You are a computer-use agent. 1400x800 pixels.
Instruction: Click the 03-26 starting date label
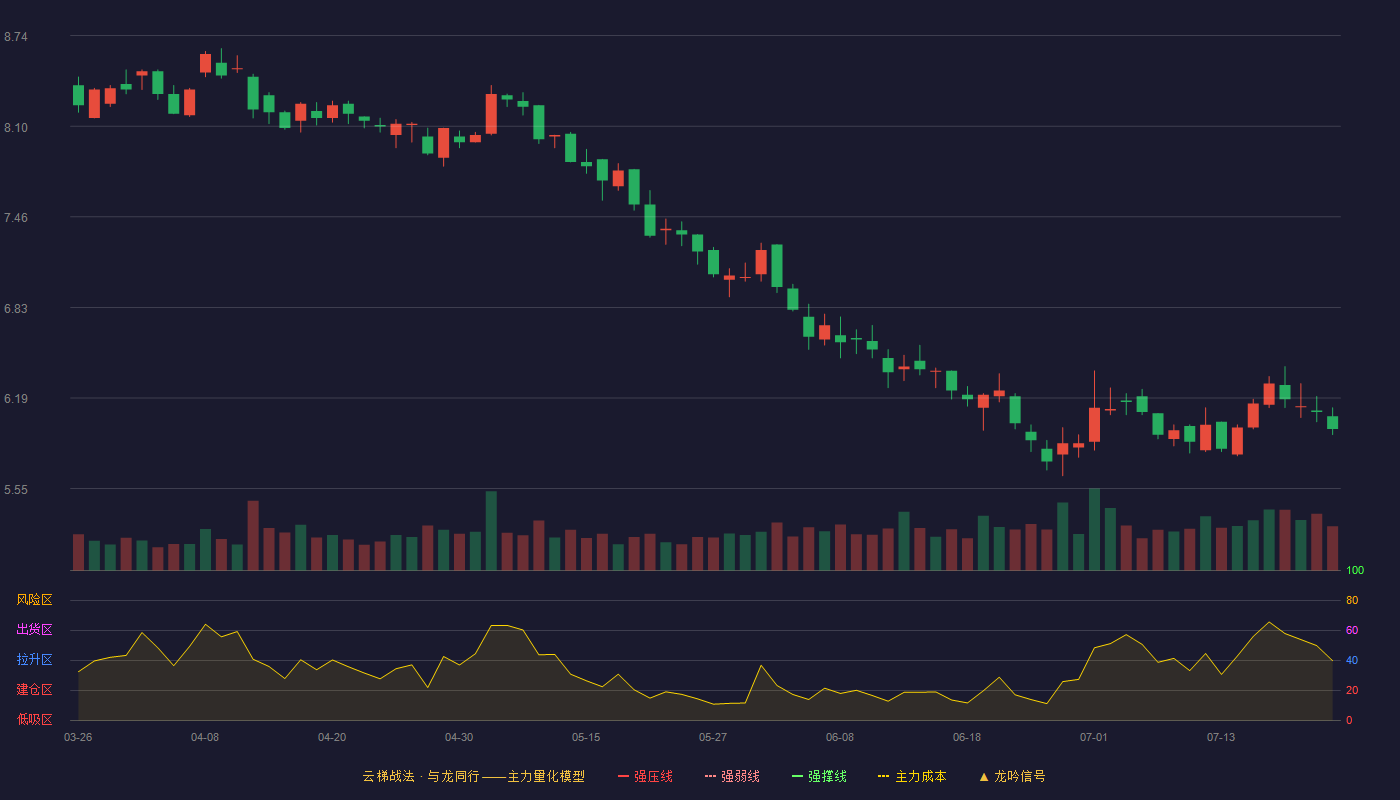[78, 737]
